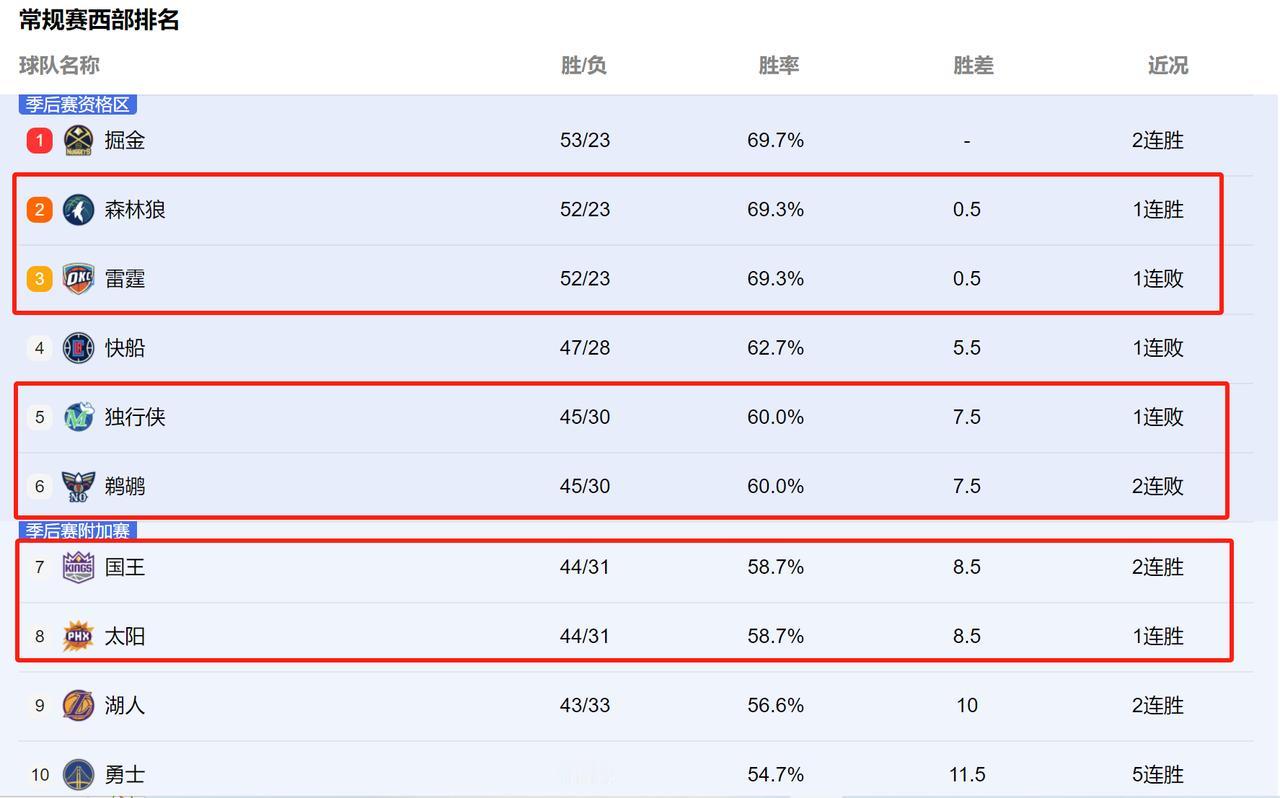Open the 掘金 team name link

(x=125, y=140)
